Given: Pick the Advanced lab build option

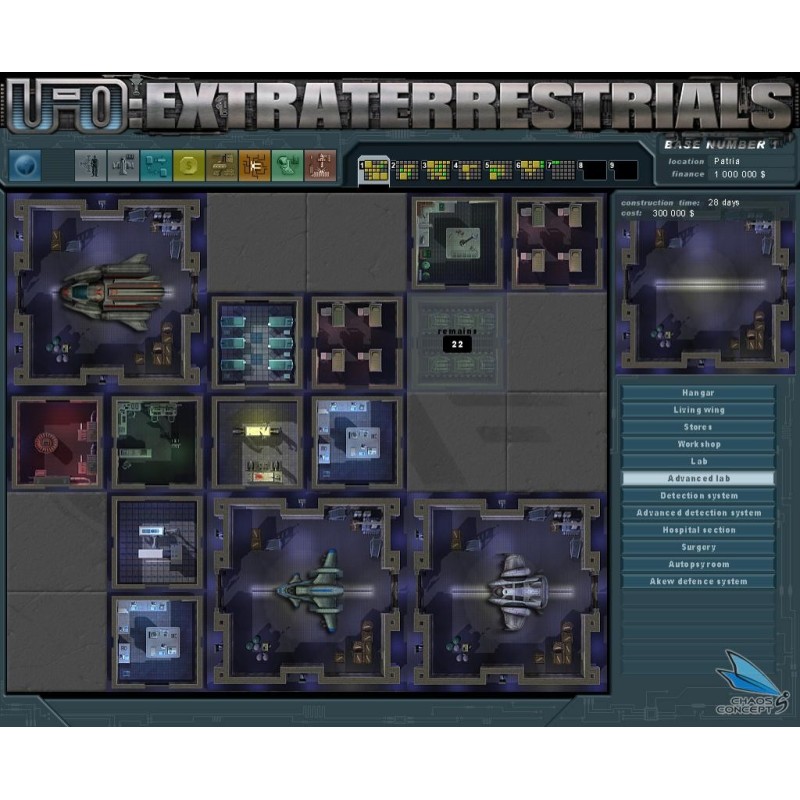Looking at the screenshot, I should [698, 479].
